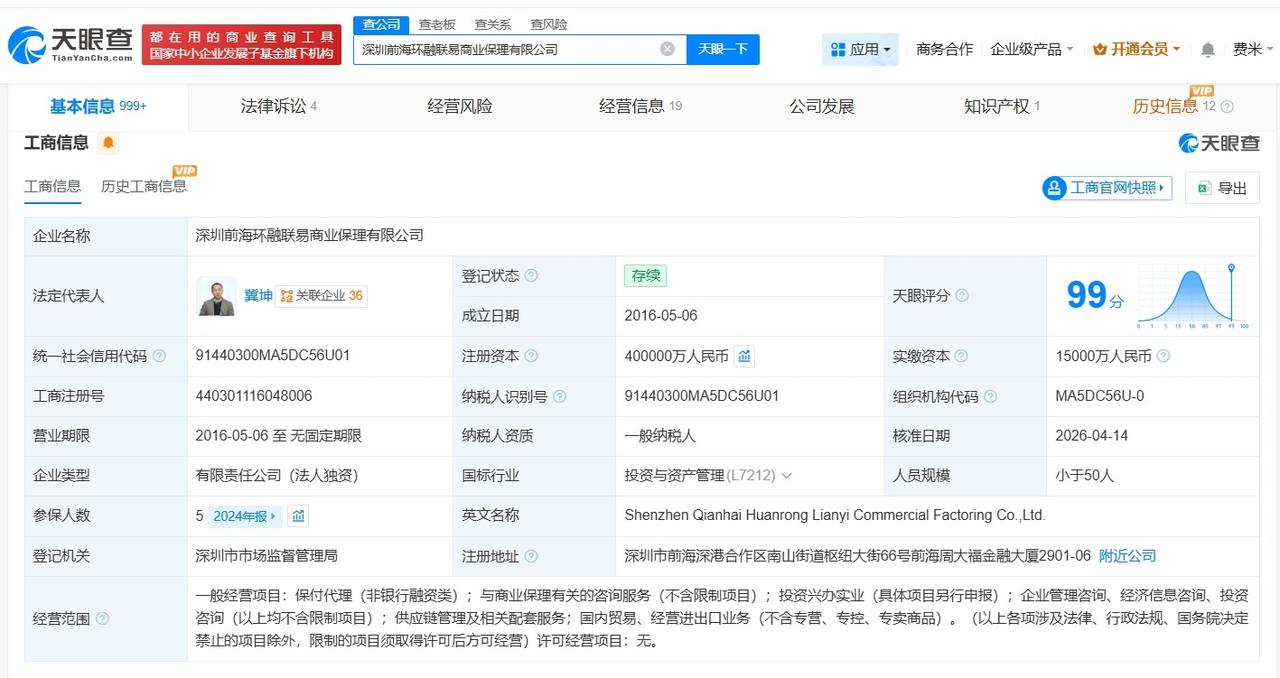Click the photo of legal representative 冀坤
1280x678 pixels.
tap(216, 296)
